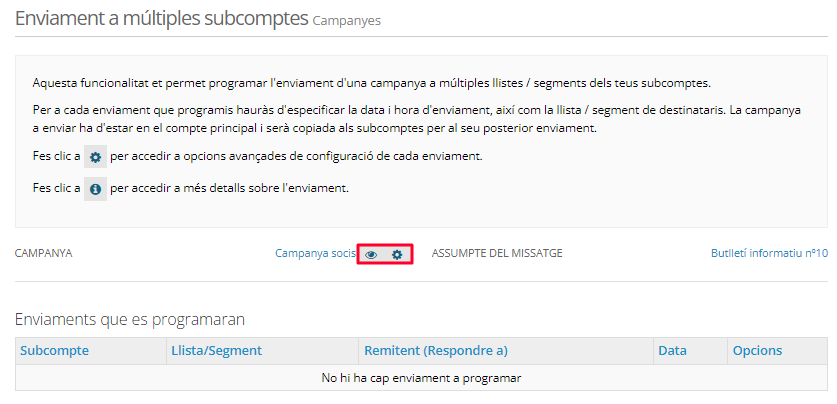
Task: Click the text 'per accedir a més detalls sobre l'enviament'
Action: (229, 188)
